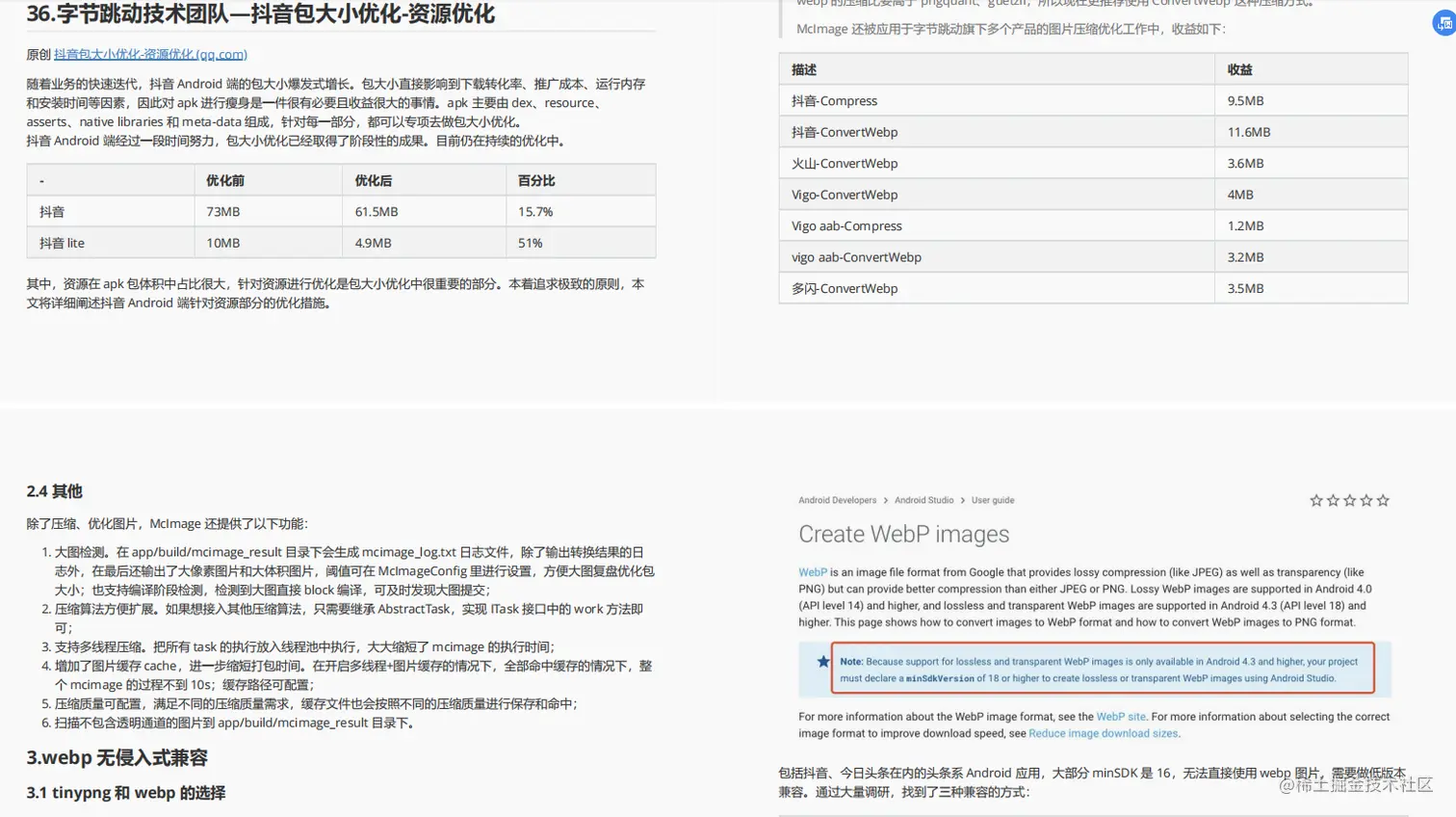
Task: Click the '3.webp 无侵入式兼容' heading
Action: tap(117, 757)
